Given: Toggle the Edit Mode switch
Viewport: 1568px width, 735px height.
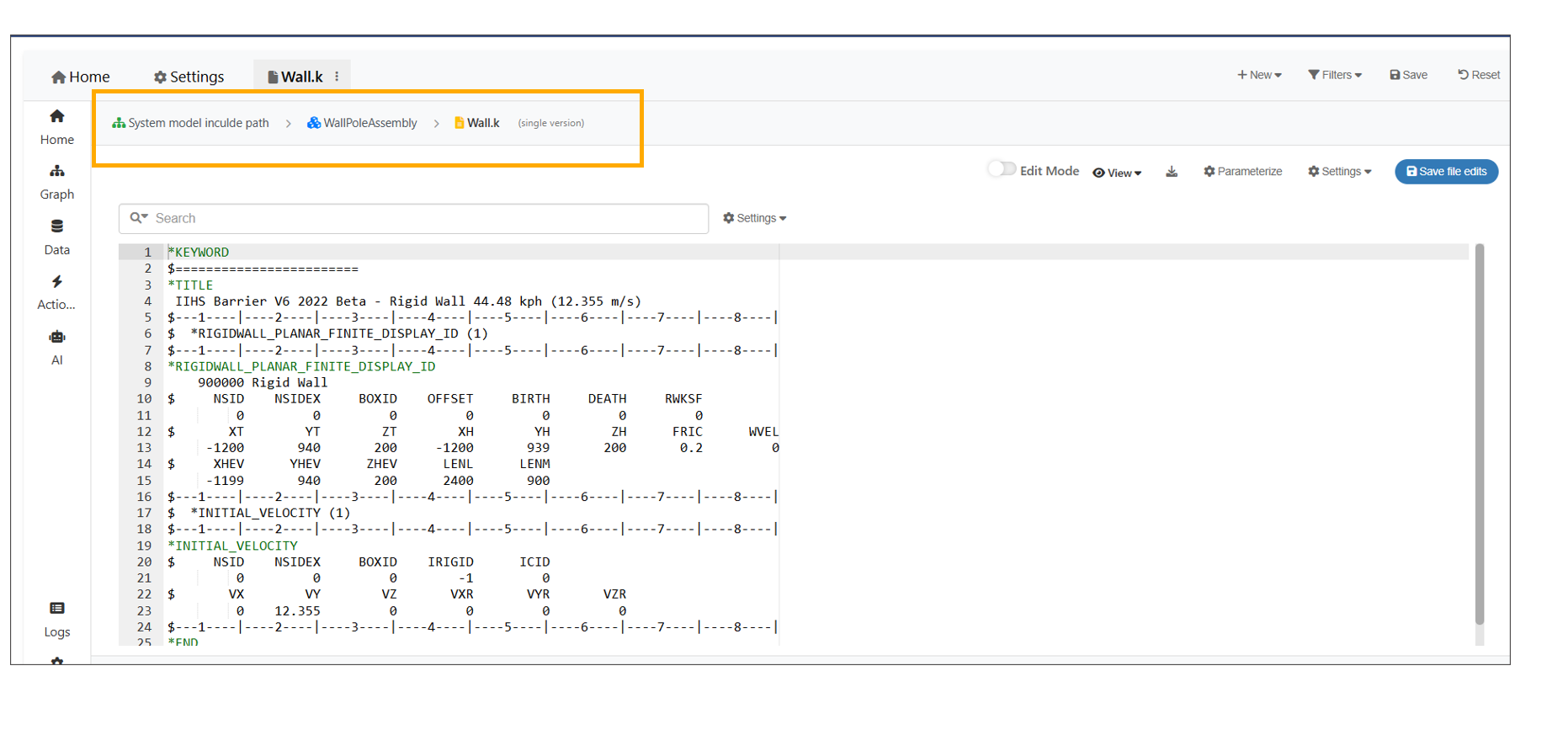Looking at the screenshot, I should click(1001, 170).
